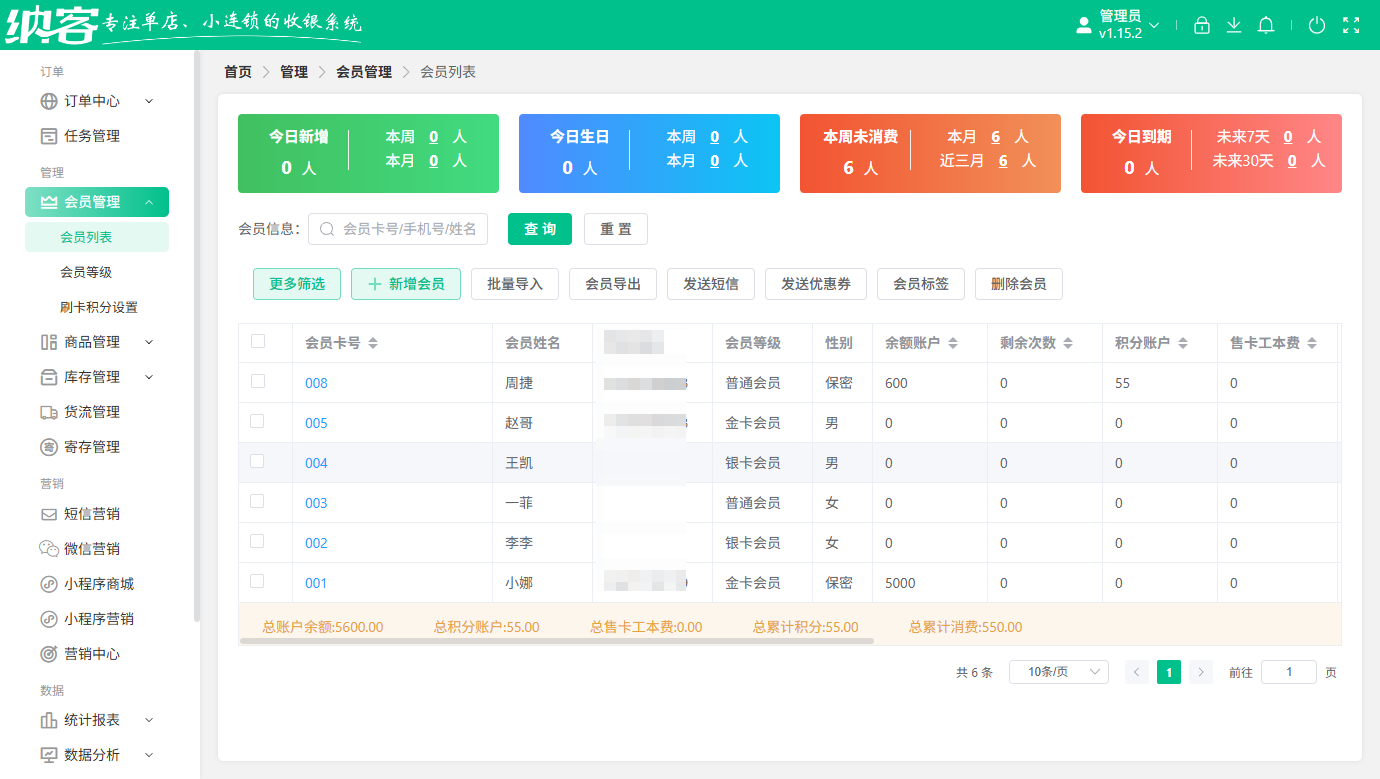Click the 查询 search button
The image size is (1380, 779).
tap(539, 229)
